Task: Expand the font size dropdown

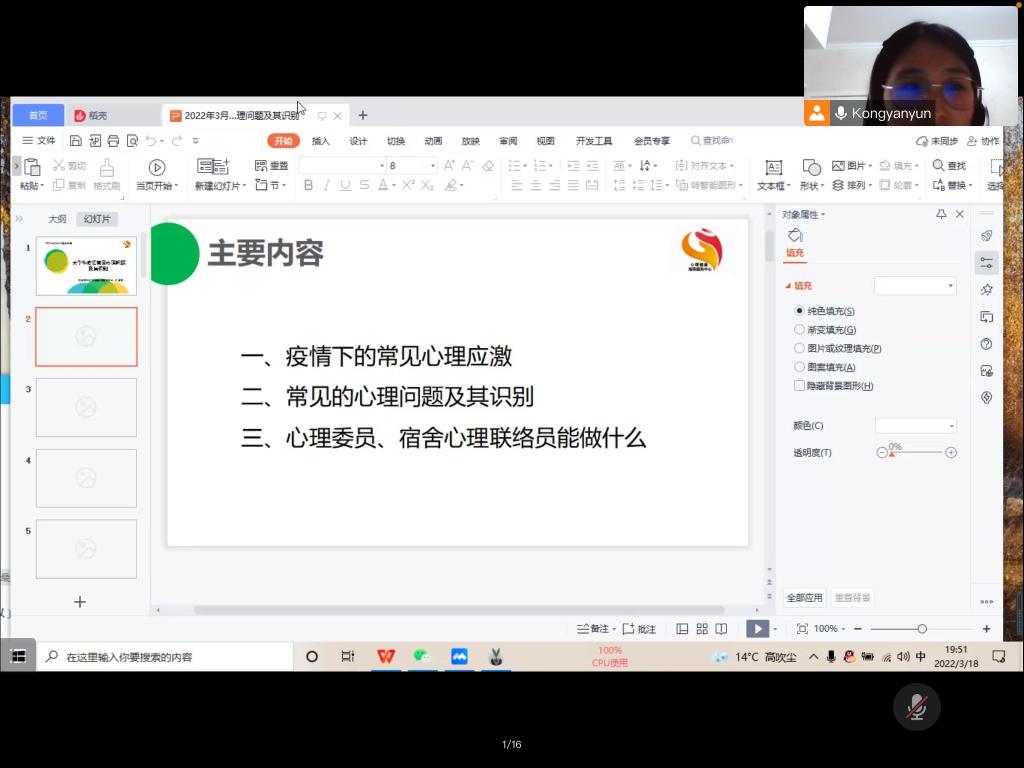Action: 433,166
